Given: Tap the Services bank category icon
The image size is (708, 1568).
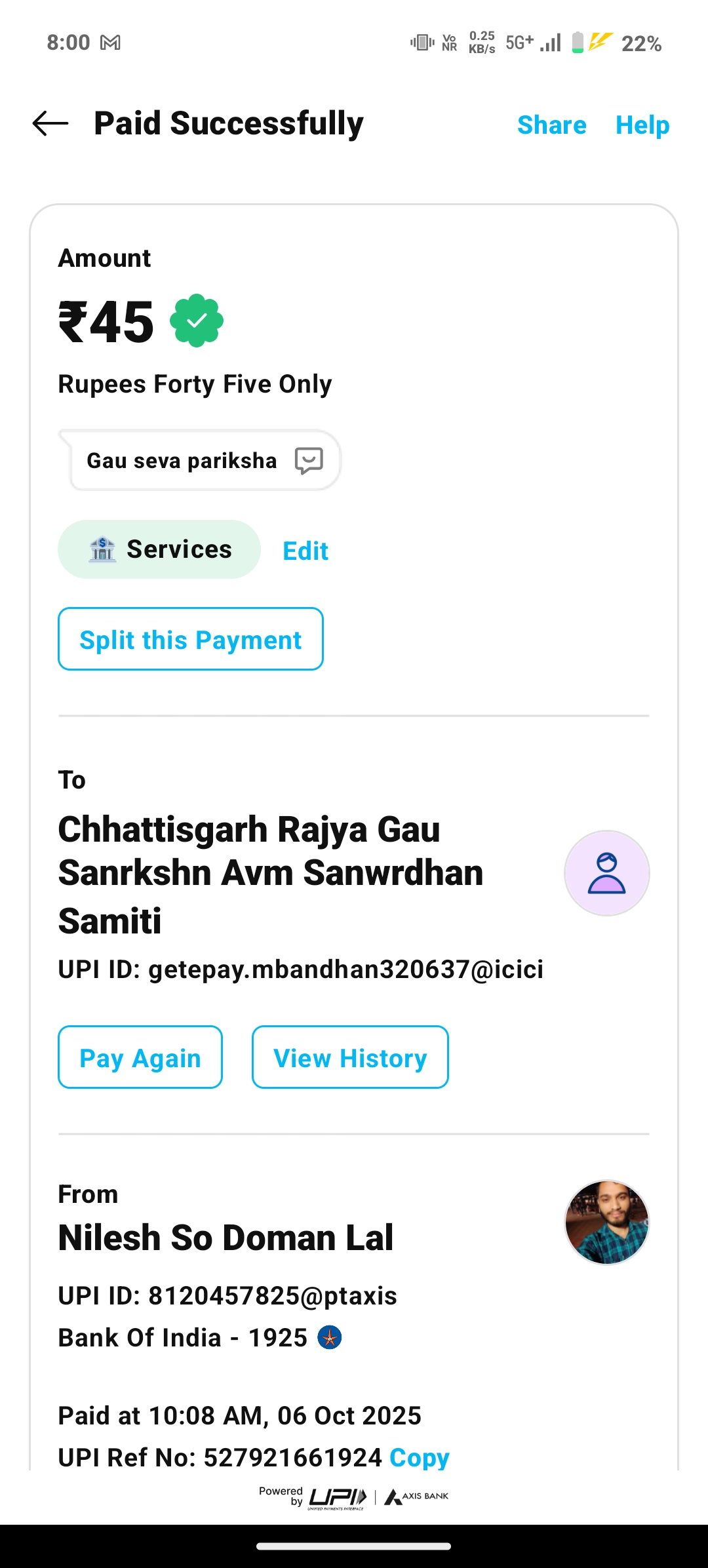Looking at the screenshot, I should [102, 549].
